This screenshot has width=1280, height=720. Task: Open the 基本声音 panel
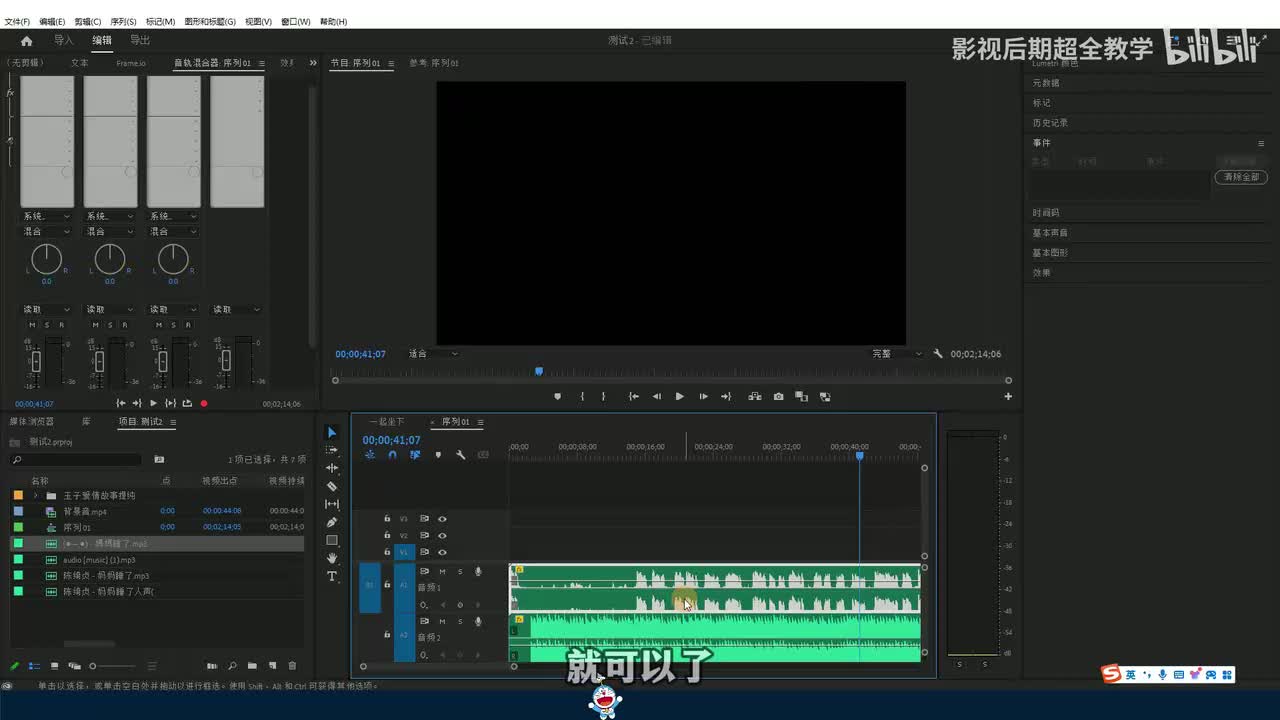click(x=1050, y=233)
